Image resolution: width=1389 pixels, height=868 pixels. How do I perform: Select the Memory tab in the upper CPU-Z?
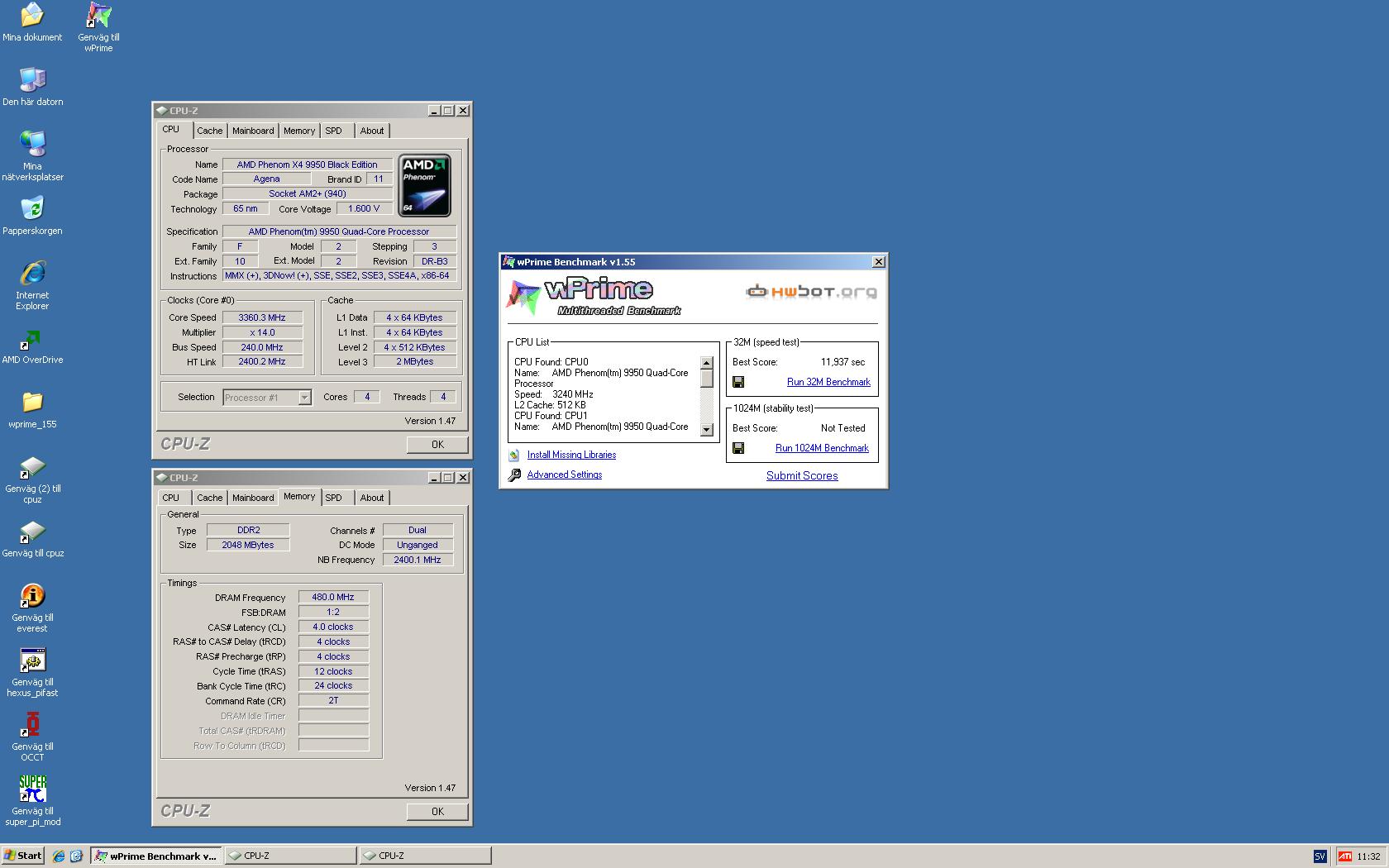pos(299,131)
